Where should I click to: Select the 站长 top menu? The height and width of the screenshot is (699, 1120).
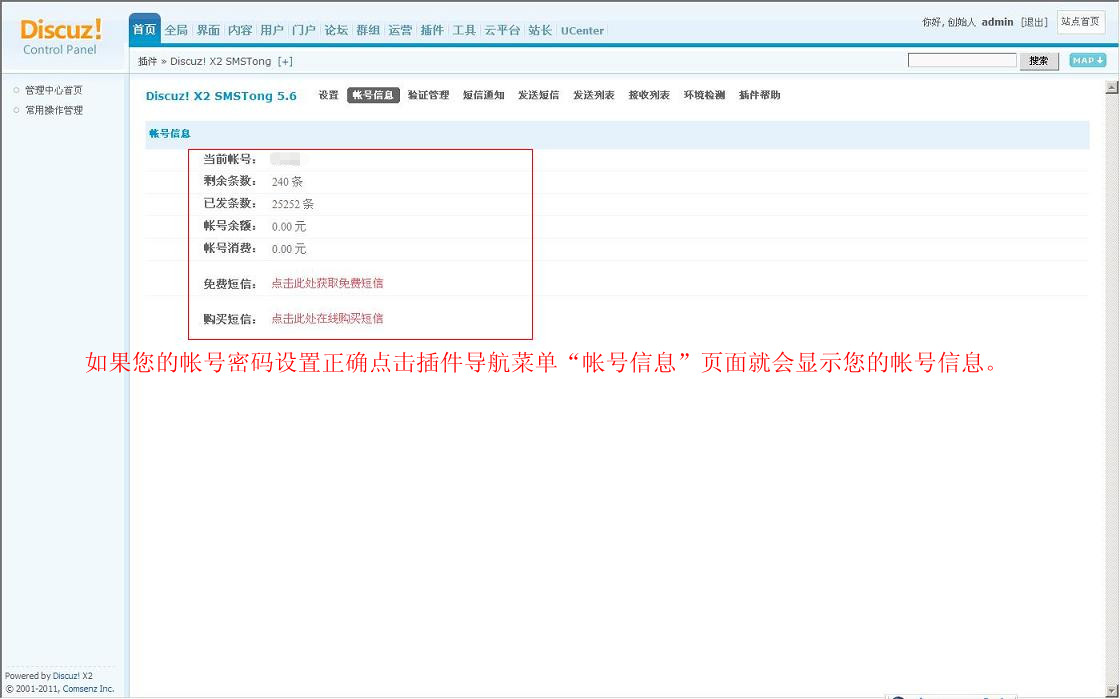pos(540,30)
